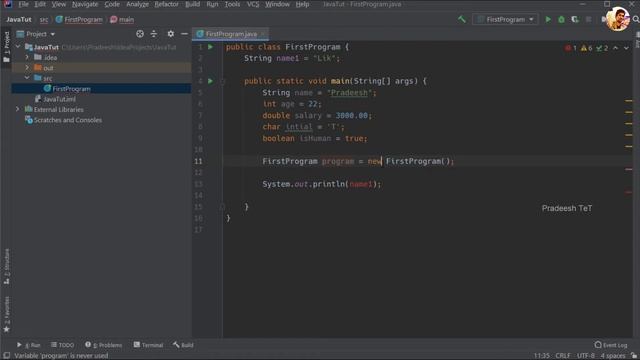Expand External Libraries node
Viewport: 640px width, 360px height.
coord(17,109)
